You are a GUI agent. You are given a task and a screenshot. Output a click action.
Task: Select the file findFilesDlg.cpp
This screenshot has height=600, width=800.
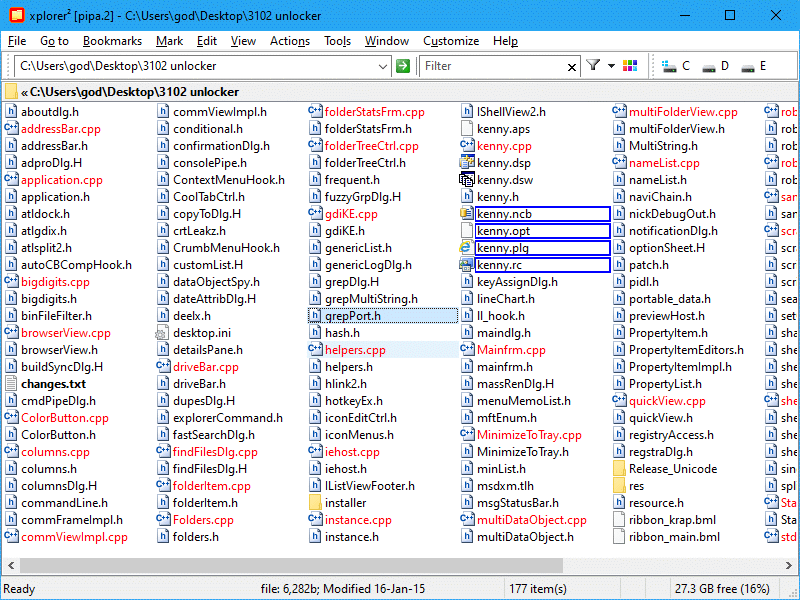tap(215, 452)
